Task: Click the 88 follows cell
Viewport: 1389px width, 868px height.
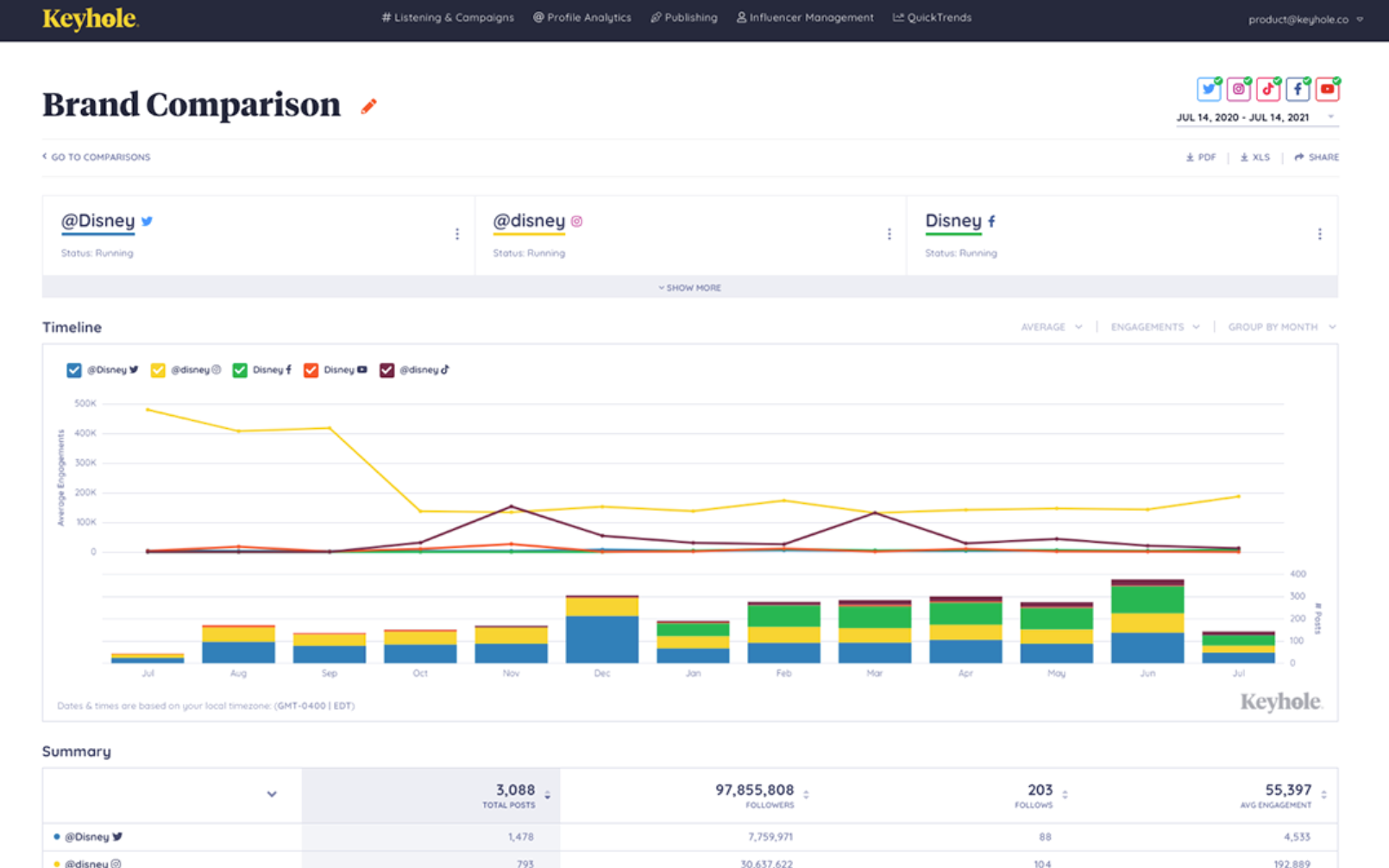Action: pyautogui.click(x=1046, y=837)
